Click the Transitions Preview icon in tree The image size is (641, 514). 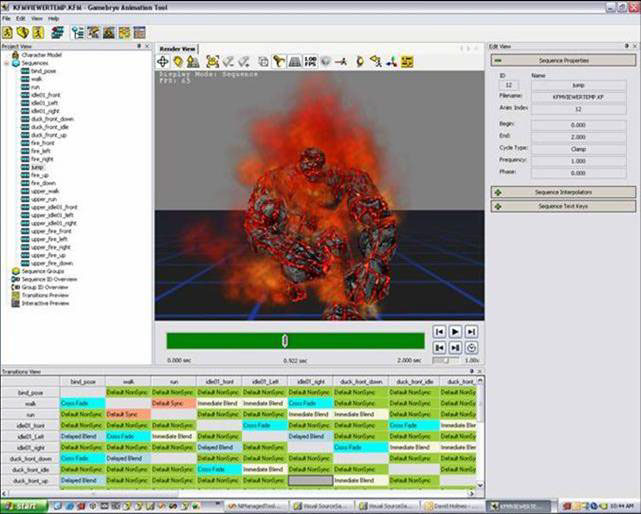click(16, 295)
